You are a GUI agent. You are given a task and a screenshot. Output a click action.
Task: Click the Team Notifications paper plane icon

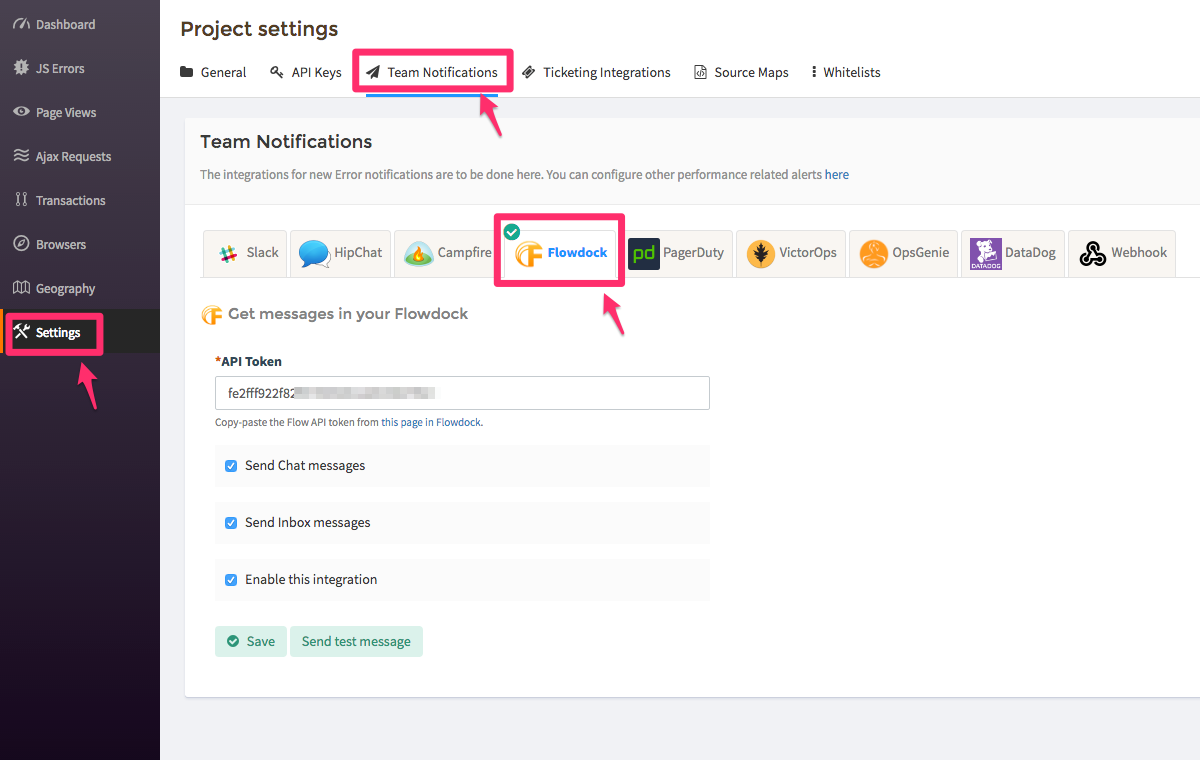(x=373, y=72)
